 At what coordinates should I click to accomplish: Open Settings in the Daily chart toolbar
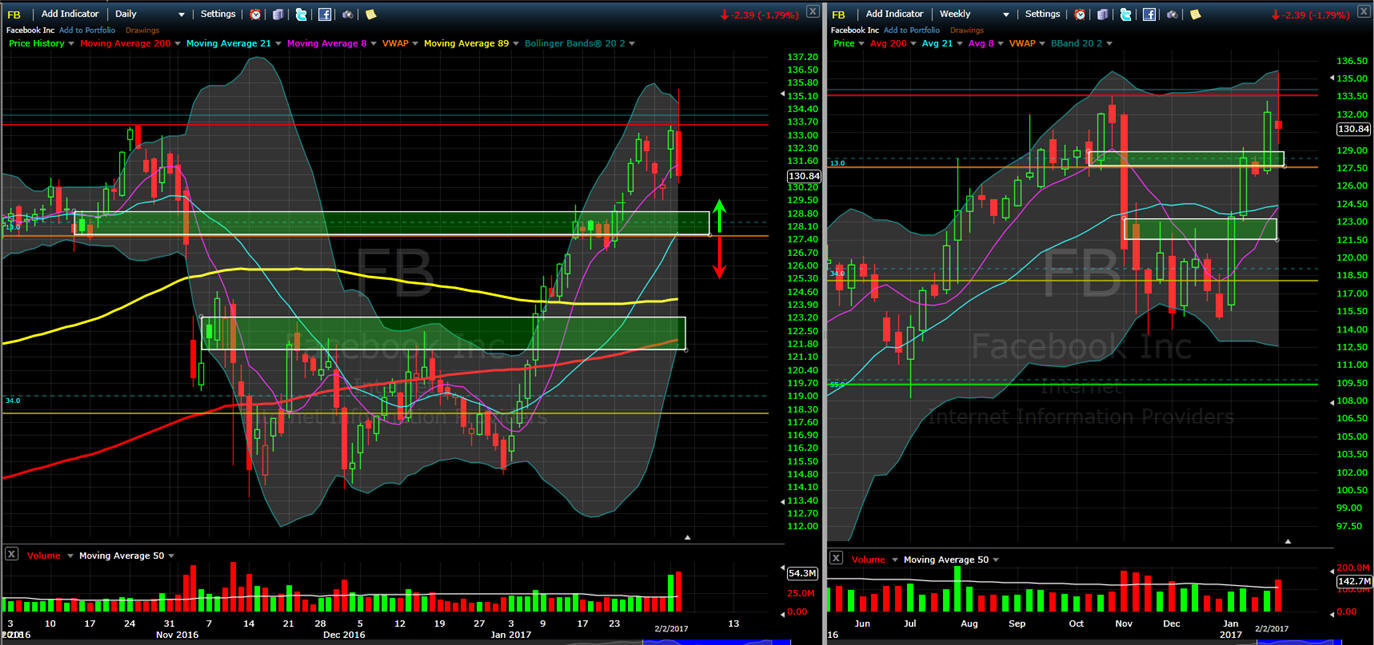[218, 14]
